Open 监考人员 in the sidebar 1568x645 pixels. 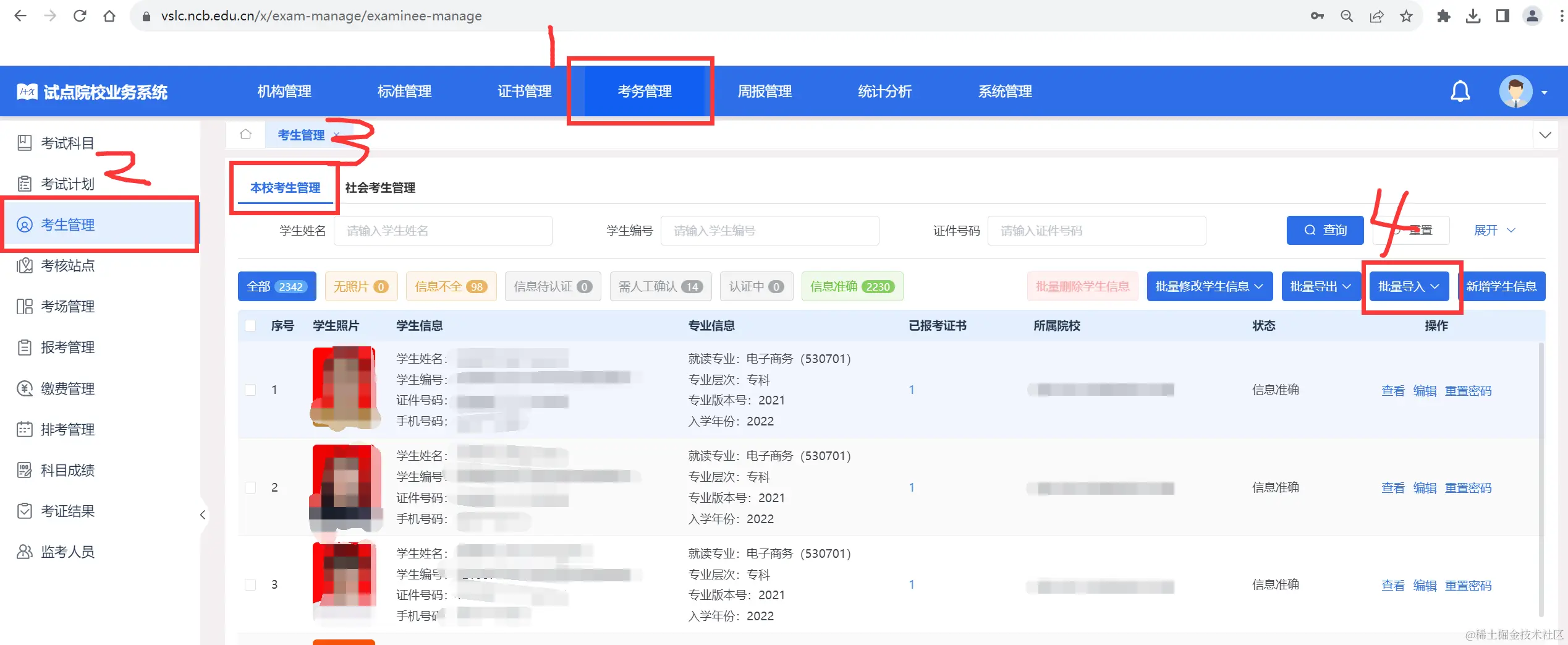(100, 552)
